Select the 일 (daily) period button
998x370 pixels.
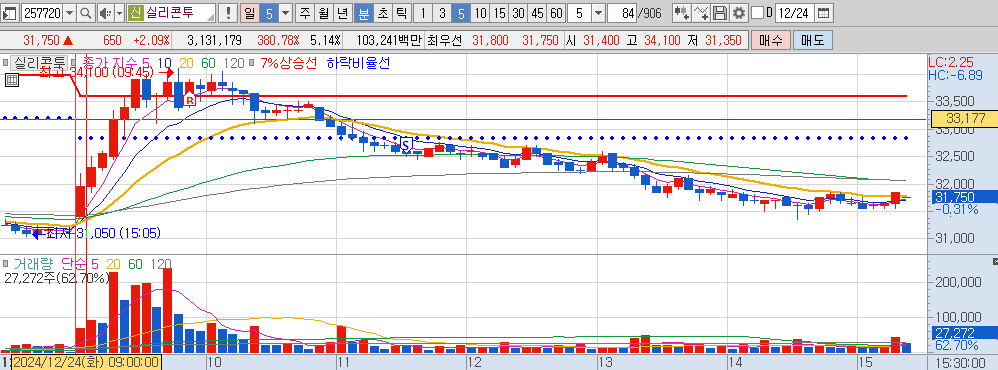[x=250, y=12]
